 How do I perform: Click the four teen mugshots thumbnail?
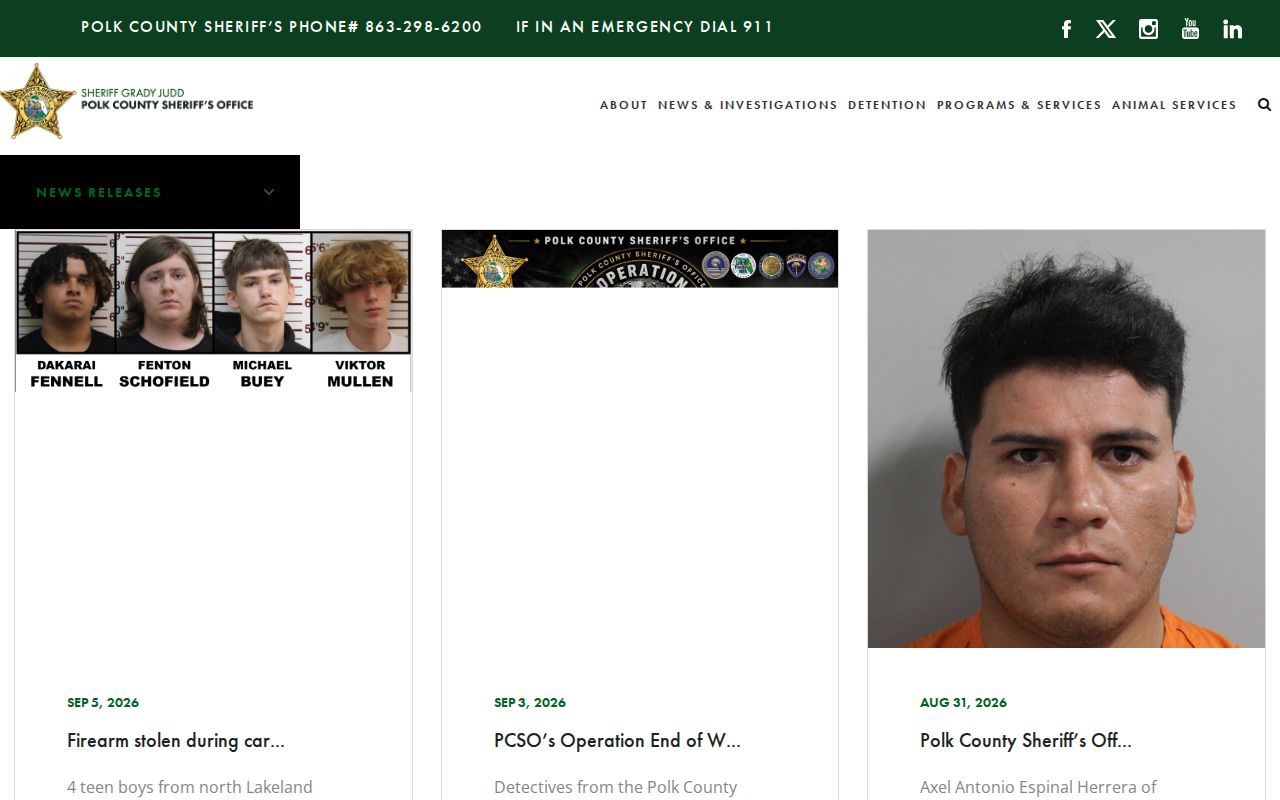point(213,311)
